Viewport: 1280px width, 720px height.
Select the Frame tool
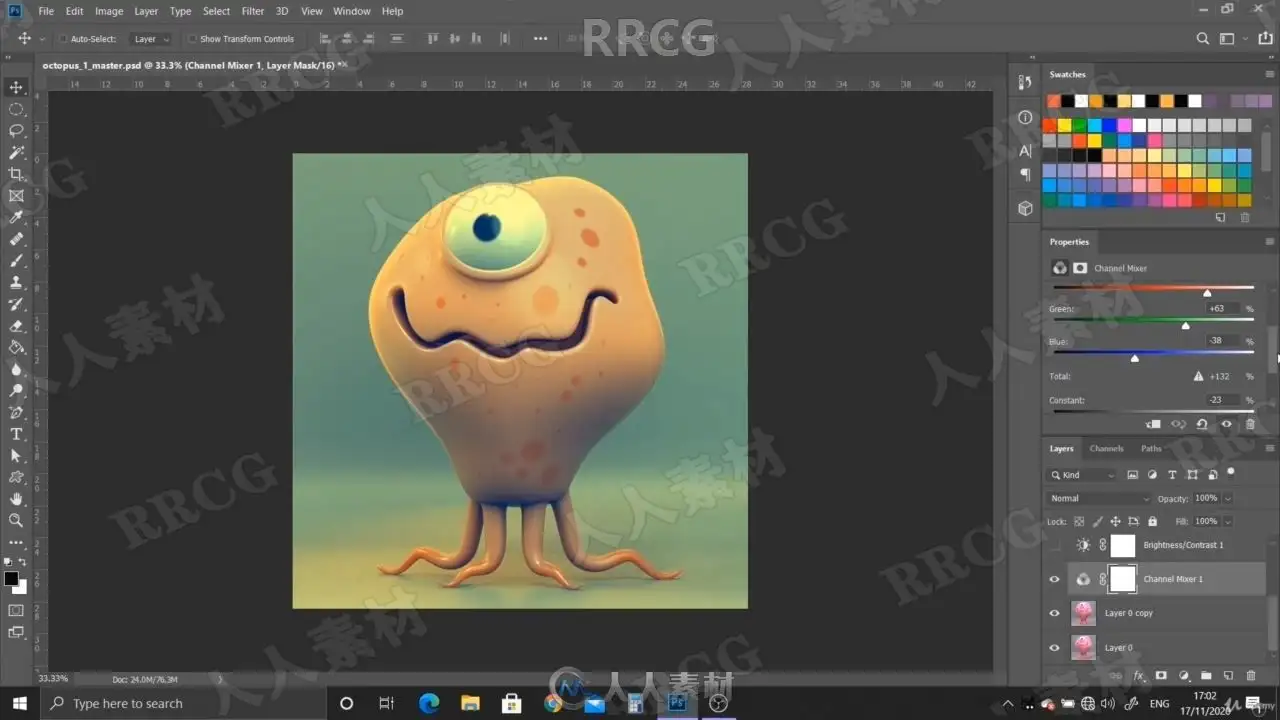coord(16,196)
